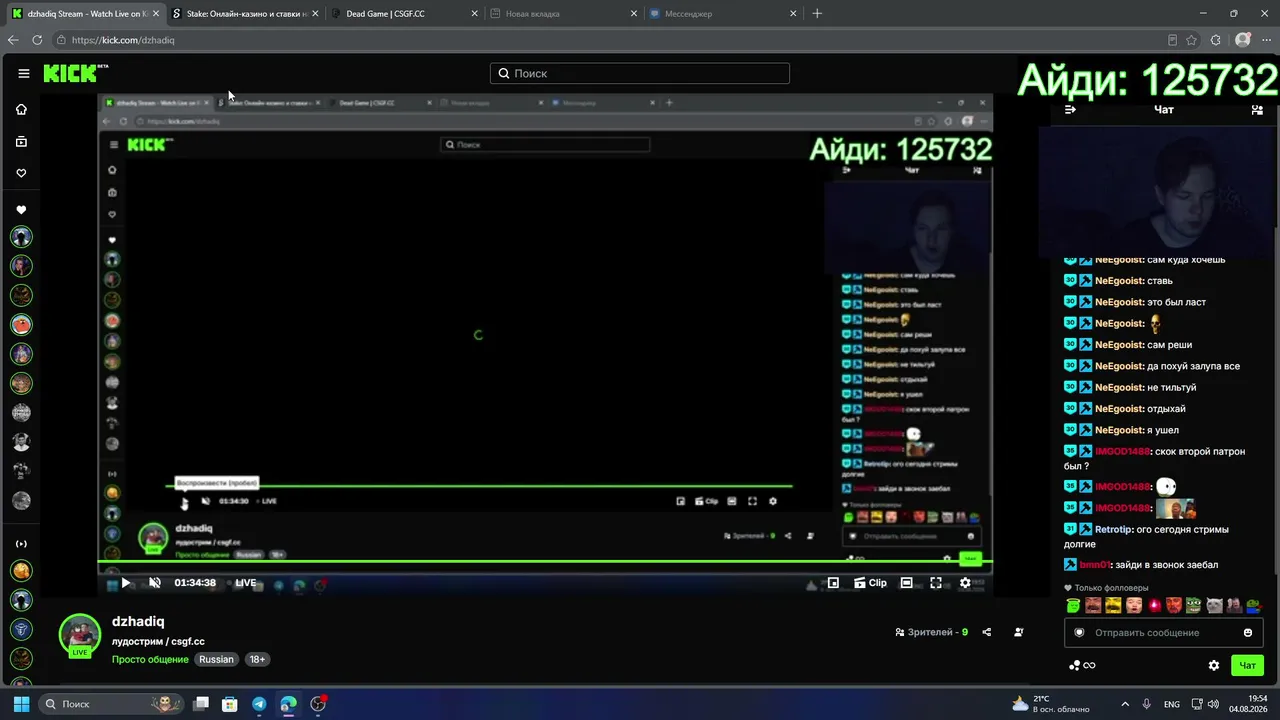Open Microsoft Edge from the taskbar

click(288, 704)
